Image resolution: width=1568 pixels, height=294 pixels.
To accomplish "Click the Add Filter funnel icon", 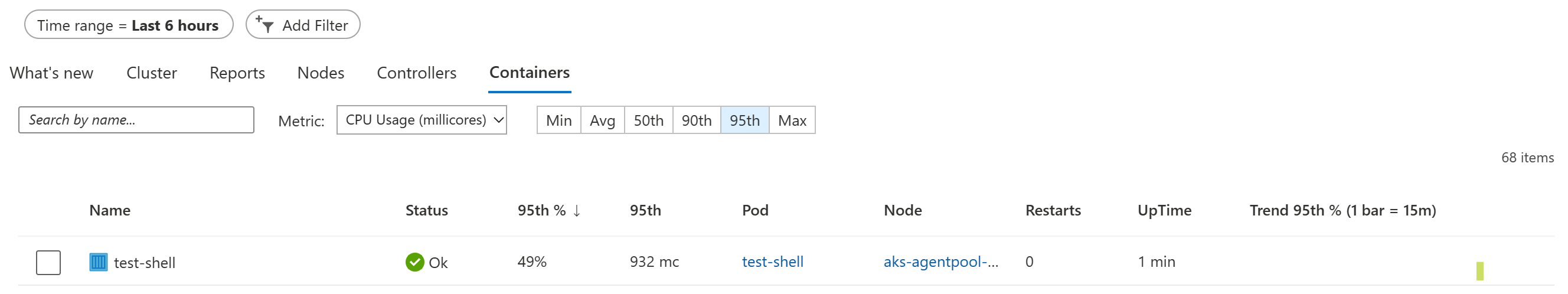I will pyautogui.click(x=264, y=24).
